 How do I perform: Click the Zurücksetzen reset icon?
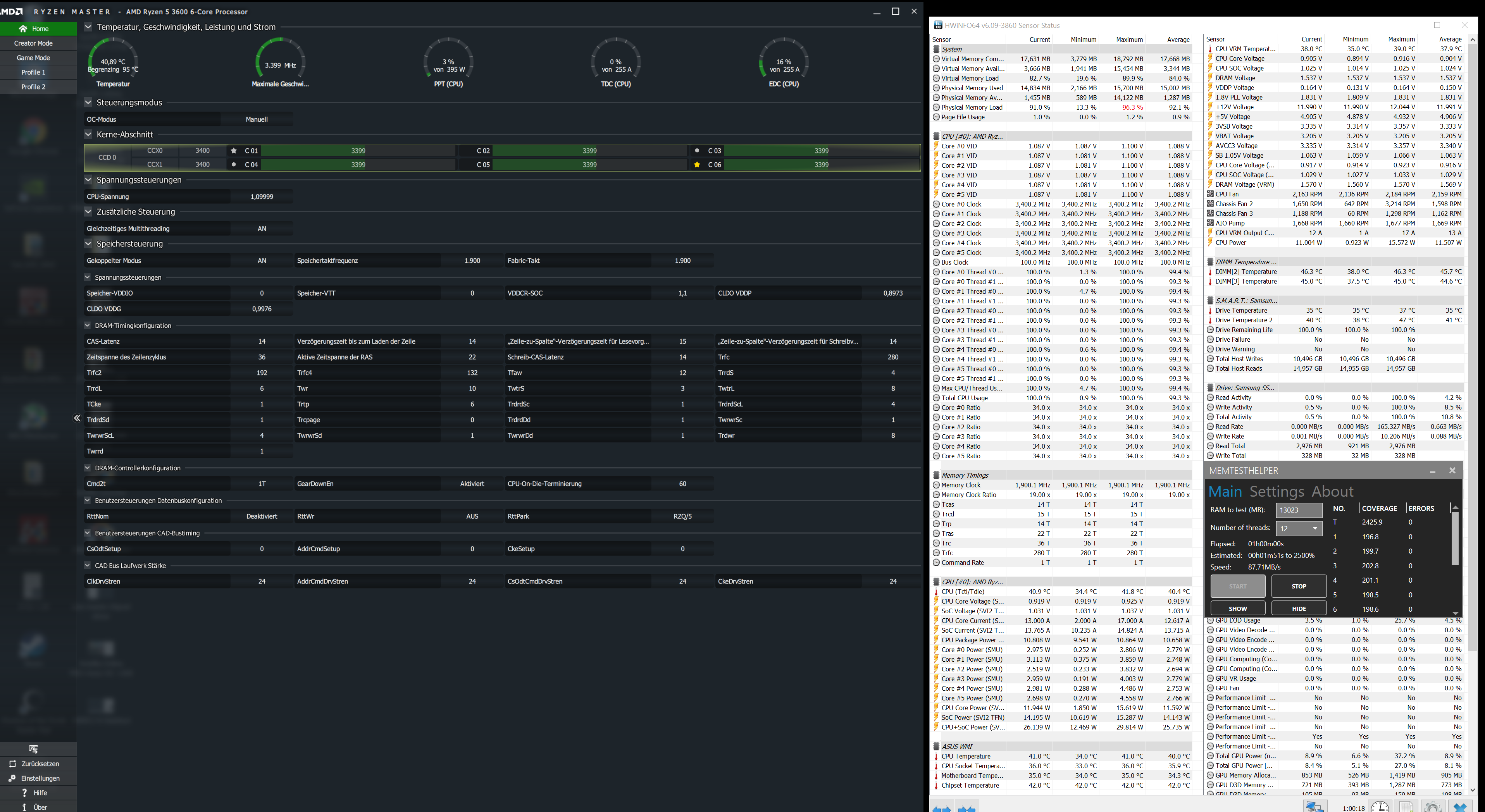point(13,764)
